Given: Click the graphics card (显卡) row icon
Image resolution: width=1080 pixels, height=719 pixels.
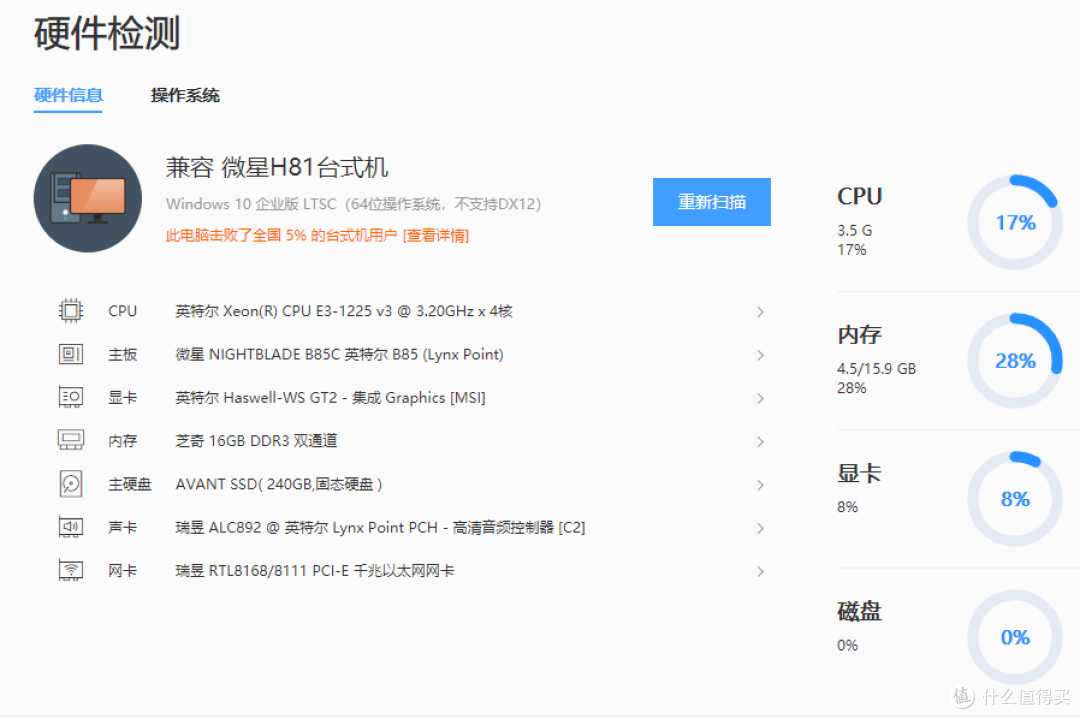Looking at the screenshot, I should coord(70,397).
